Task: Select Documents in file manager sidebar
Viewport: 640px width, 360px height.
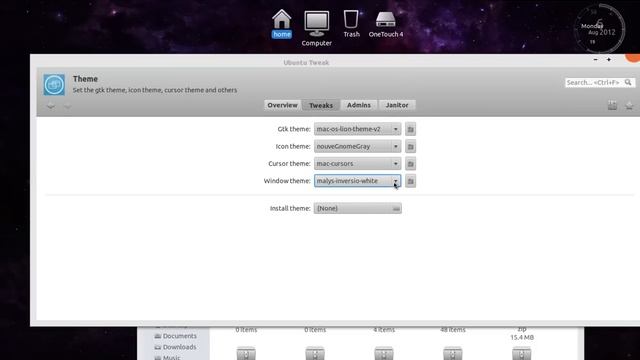Action: point(176,336)
